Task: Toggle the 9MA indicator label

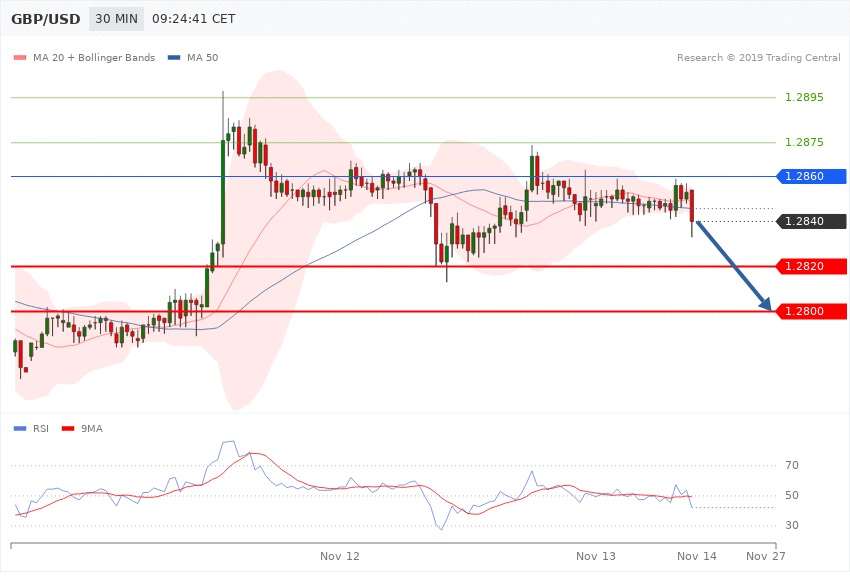Action: pos(92,428)
